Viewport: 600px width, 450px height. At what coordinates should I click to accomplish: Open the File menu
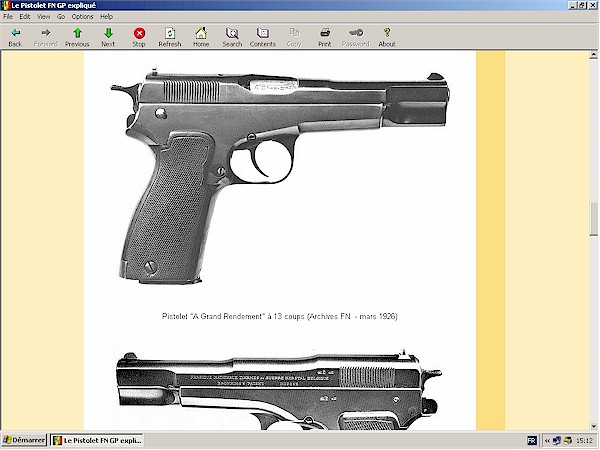[8, 17]
